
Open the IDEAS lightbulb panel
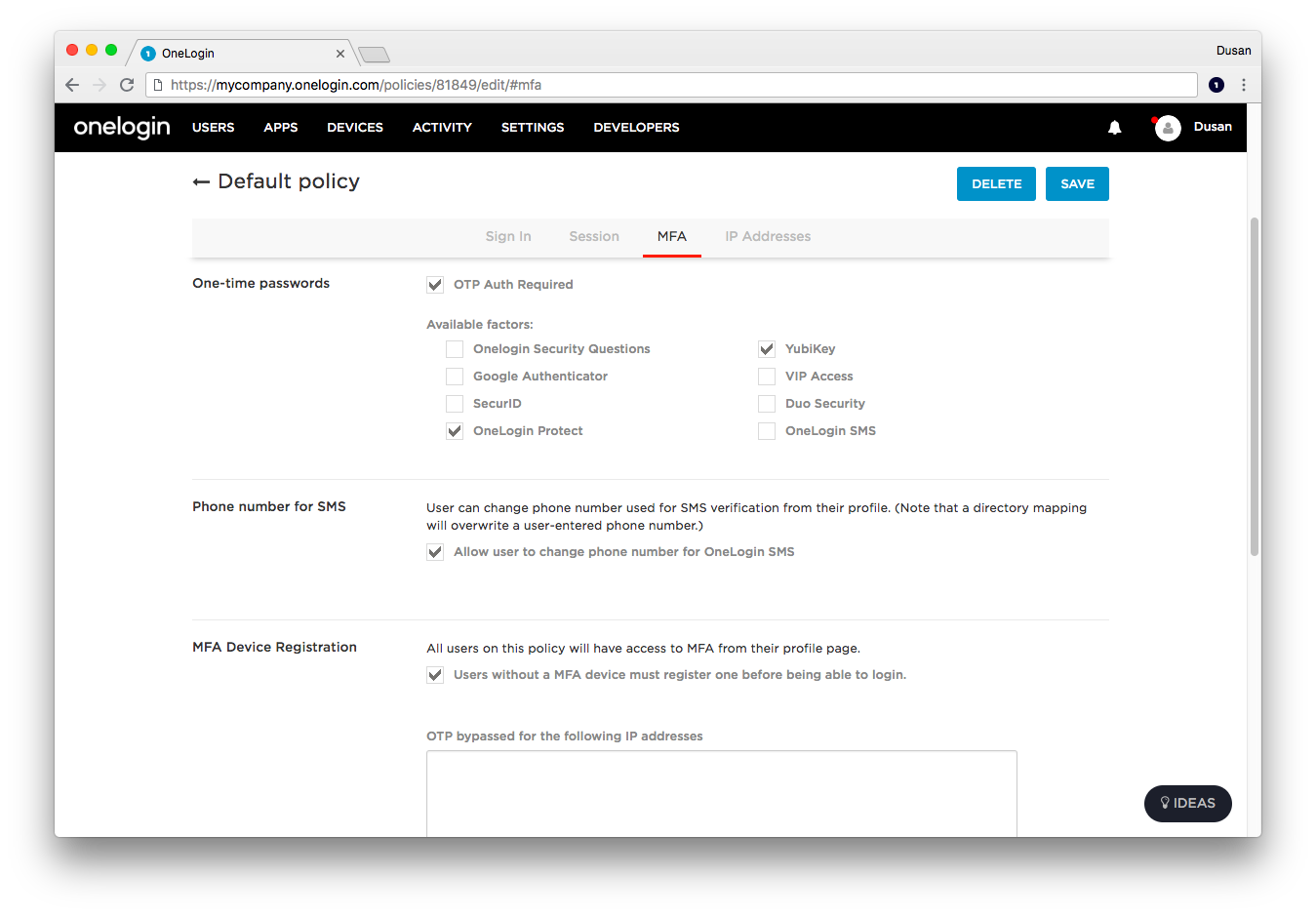(x=1187, y=803)
